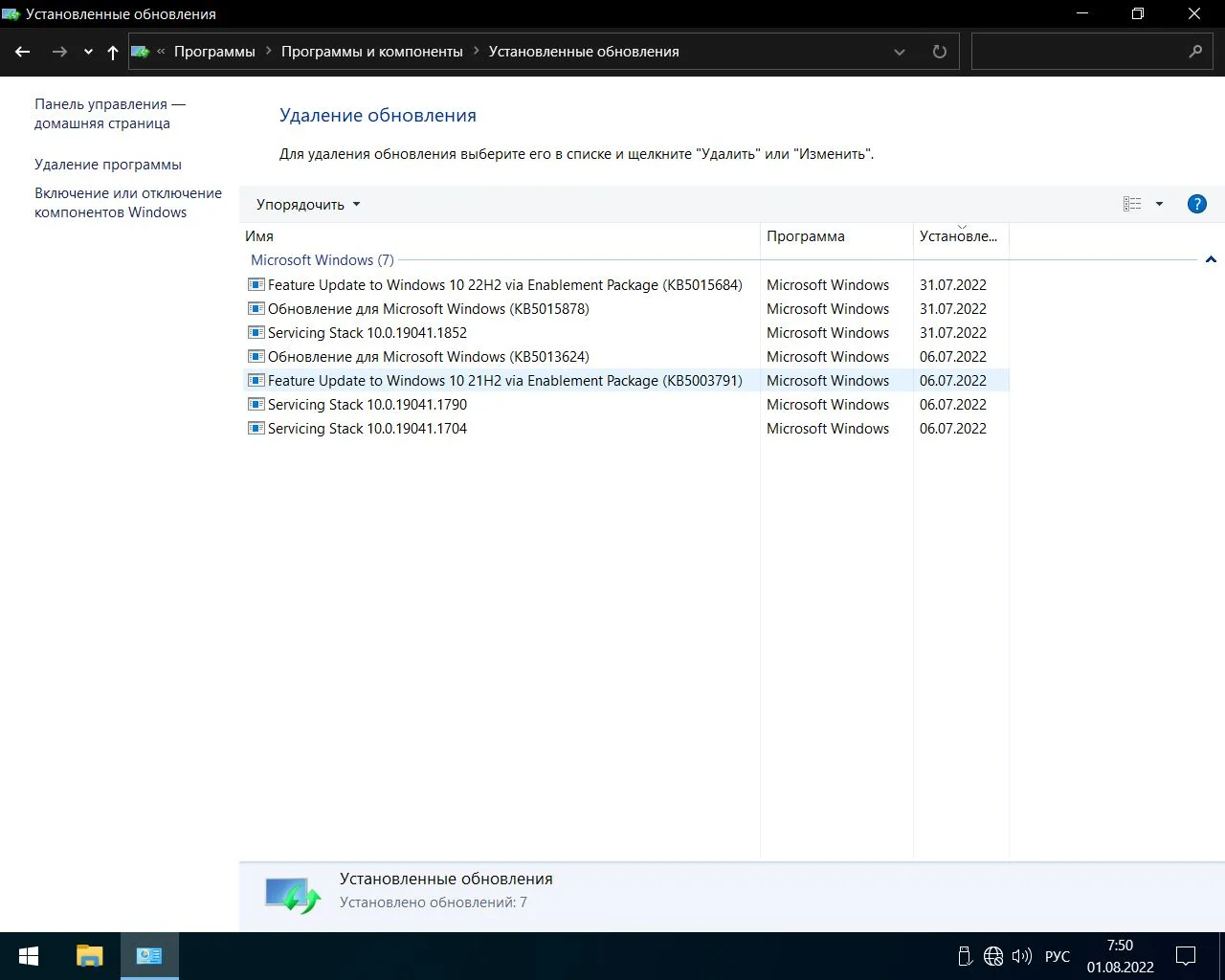The width and height of the screenshot is (1225, 980).
Task: Open the volume tray icon
Action: [x=1022, y=956]
